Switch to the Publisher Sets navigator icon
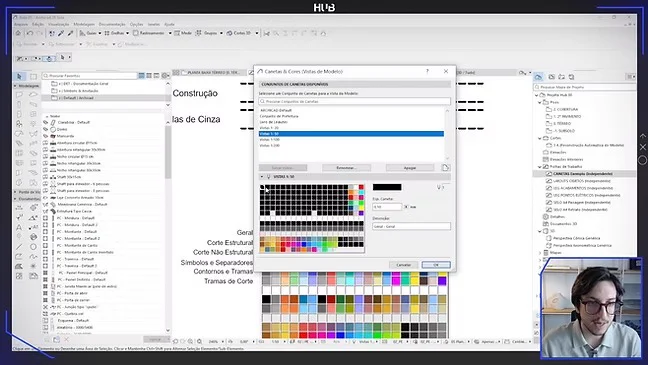 pyautogui.click(x=571, y=77)
